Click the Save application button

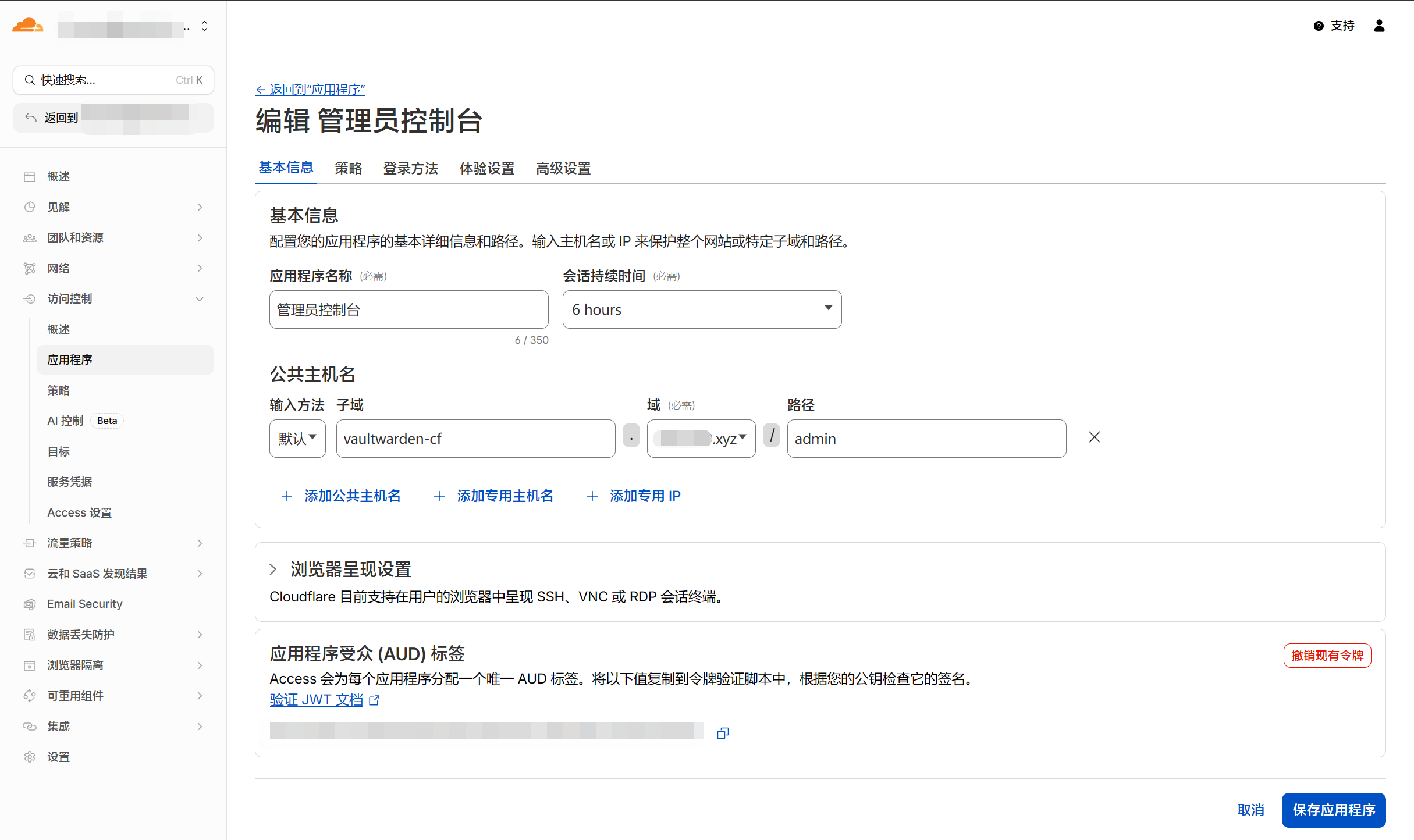pos(1333,810)
